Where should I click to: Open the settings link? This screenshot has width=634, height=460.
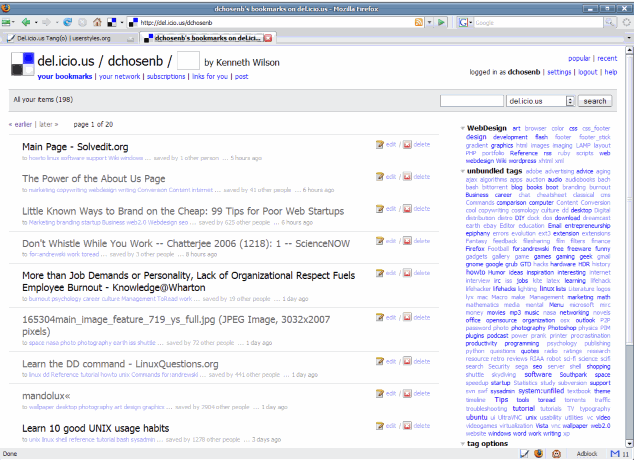pos(559,72)
